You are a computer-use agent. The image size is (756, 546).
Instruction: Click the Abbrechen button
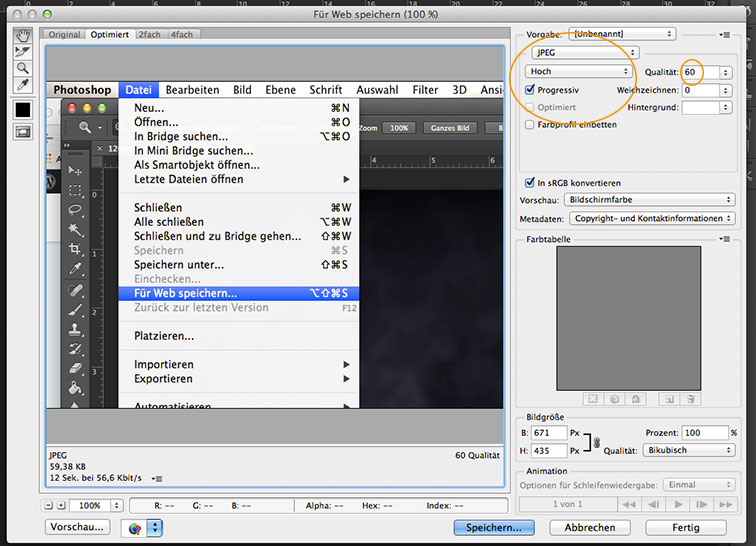pos(590,527)
